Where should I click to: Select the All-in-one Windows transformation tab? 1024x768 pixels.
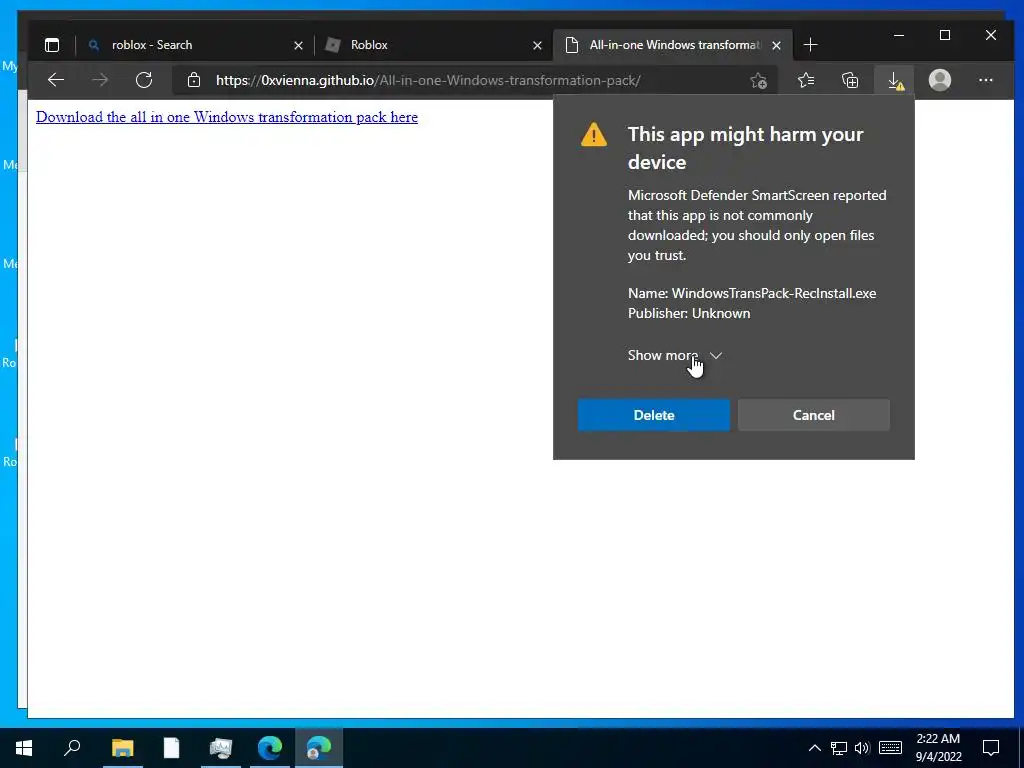click(x=673, y=45)
